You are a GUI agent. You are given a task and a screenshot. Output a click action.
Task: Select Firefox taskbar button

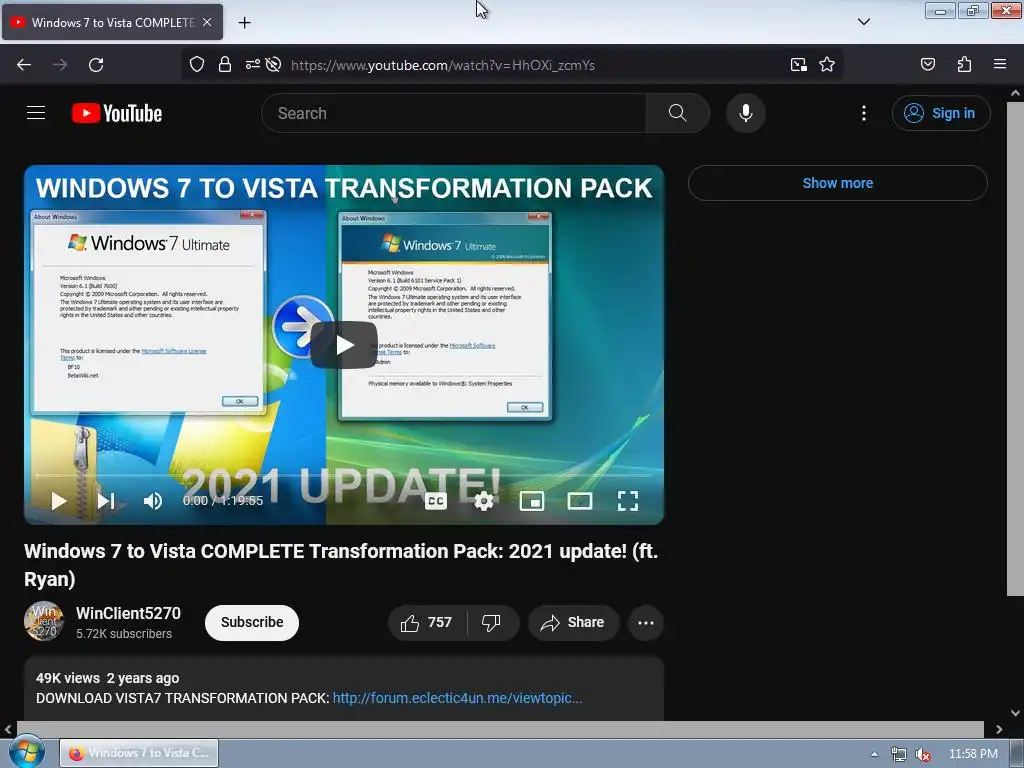coord(139,753)
